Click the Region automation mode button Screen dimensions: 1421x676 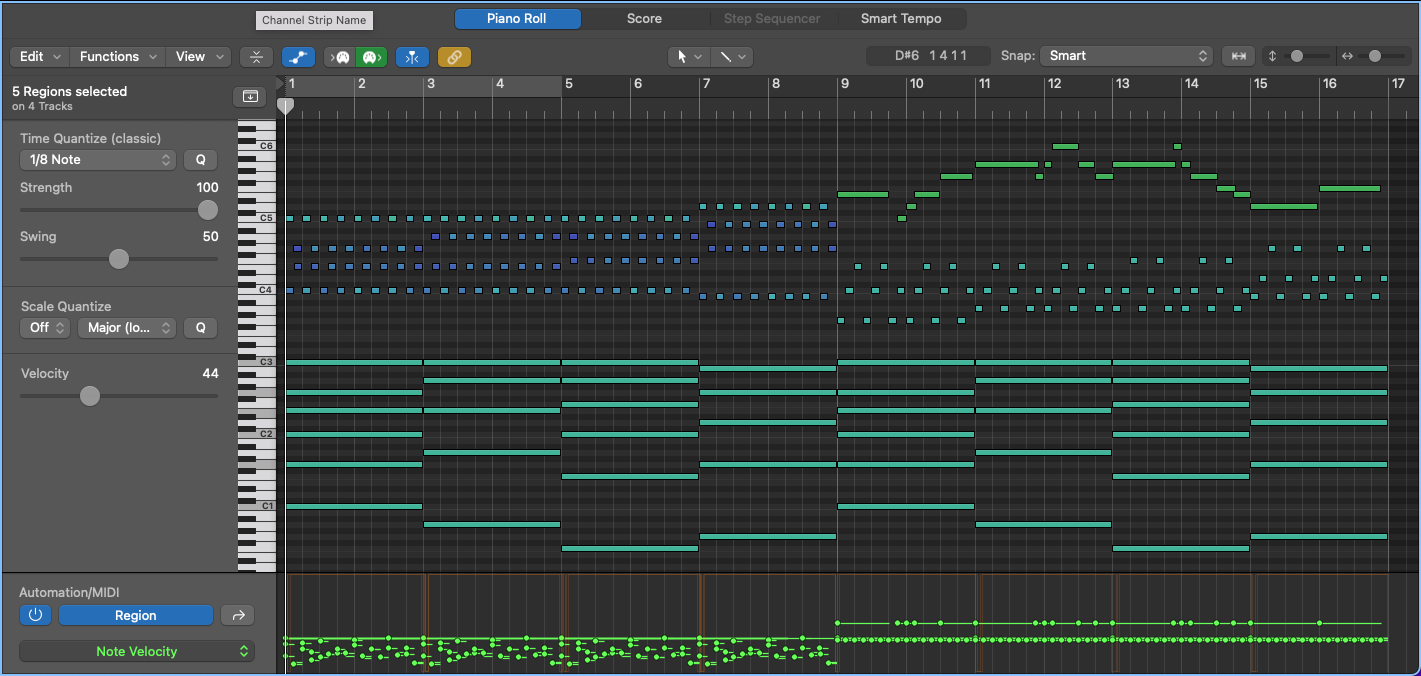pos(135,615)
